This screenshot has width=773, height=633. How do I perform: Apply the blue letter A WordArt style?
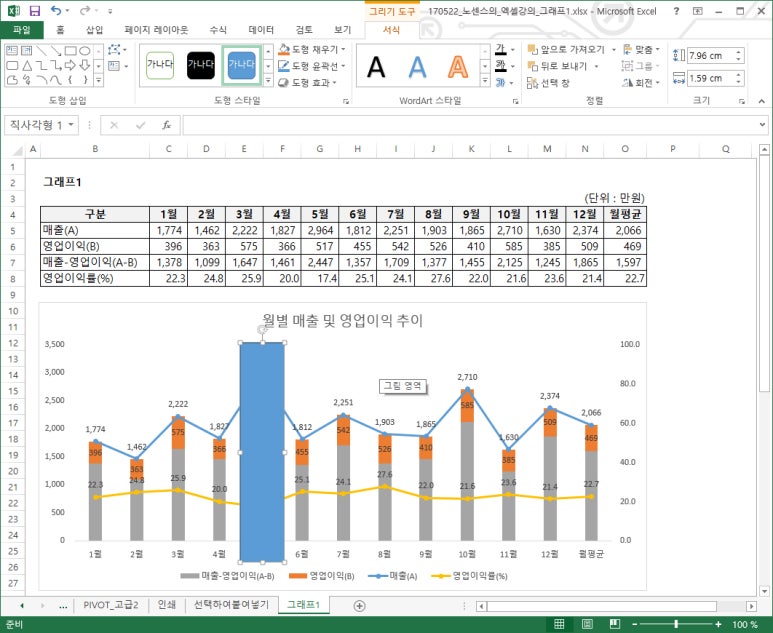click(x=417, y=68)
